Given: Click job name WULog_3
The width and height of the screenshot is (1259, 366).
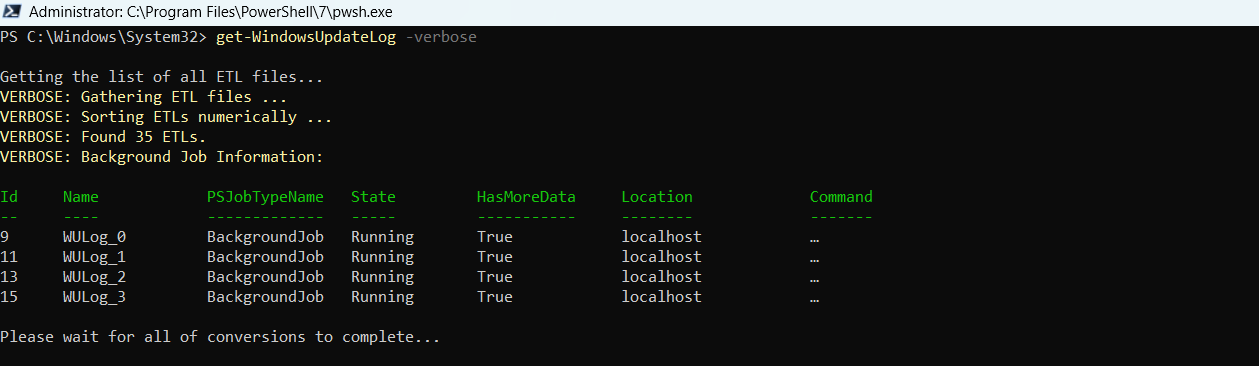Looking at the screenshot, I should coord(94,297).
